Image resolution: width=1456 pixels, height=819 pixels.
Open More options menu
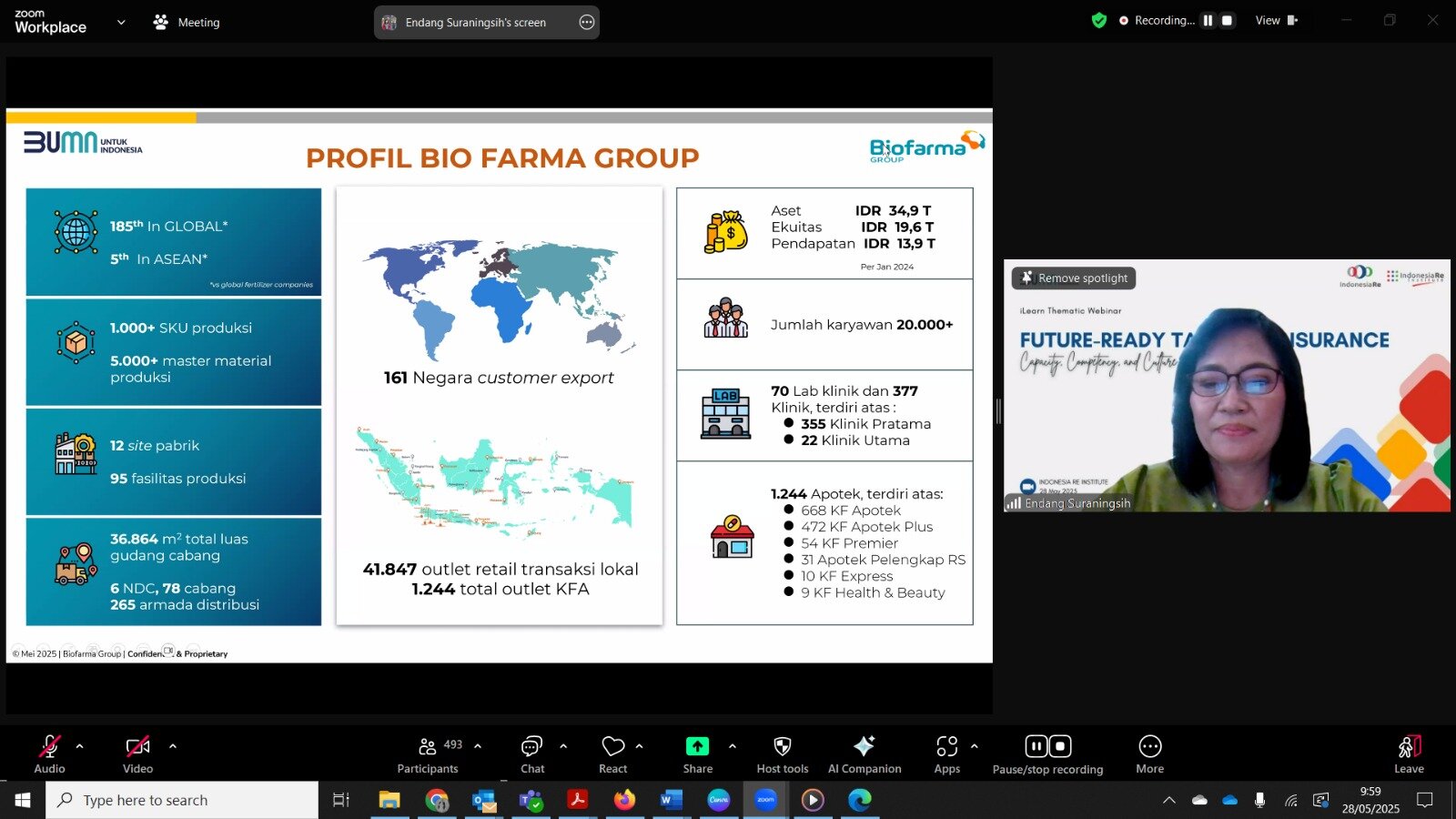[1150, 754]
